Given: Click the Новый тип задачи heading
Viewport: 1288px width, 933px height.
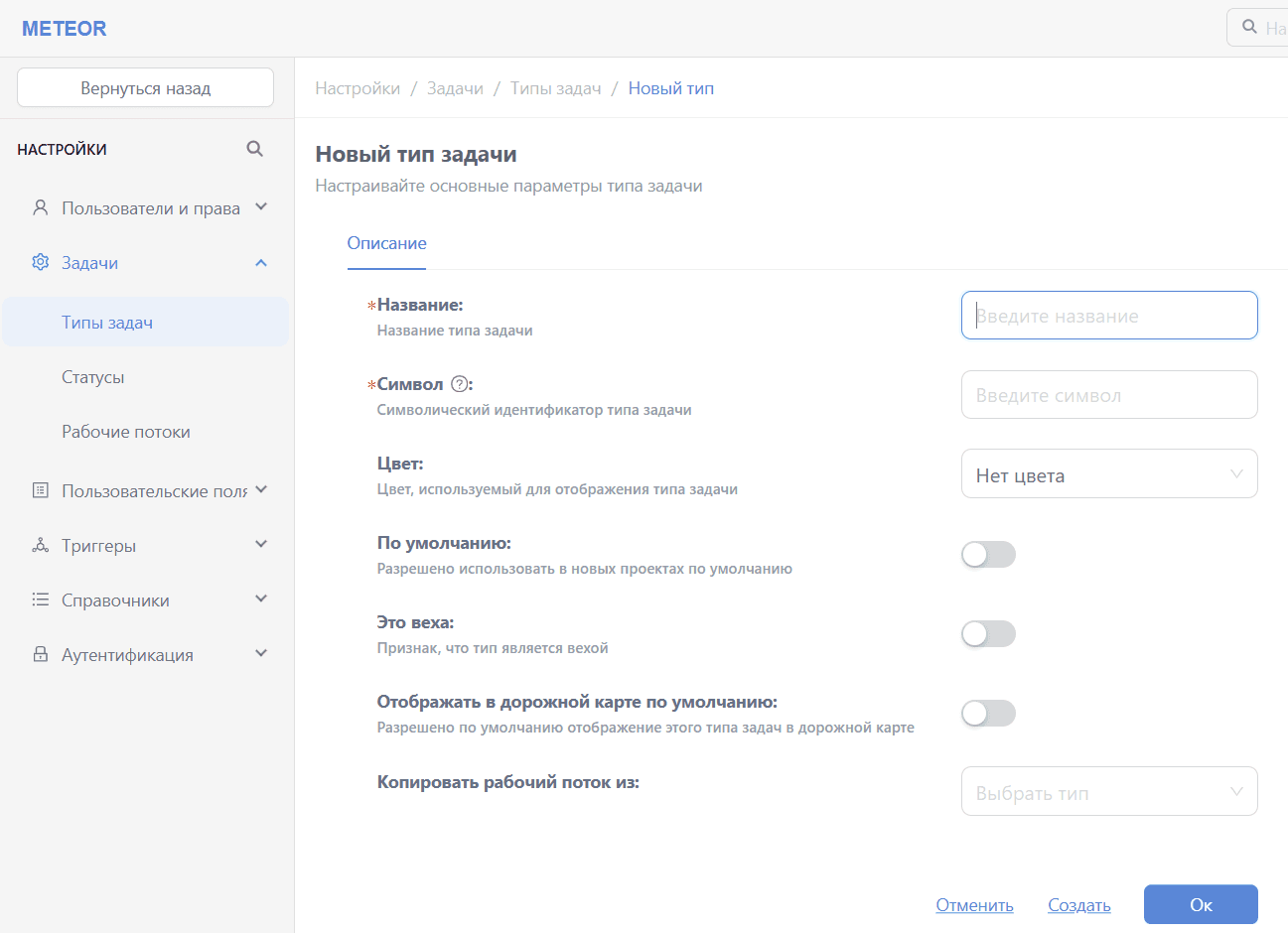Looking at the screenshot, I should [416, 154].
